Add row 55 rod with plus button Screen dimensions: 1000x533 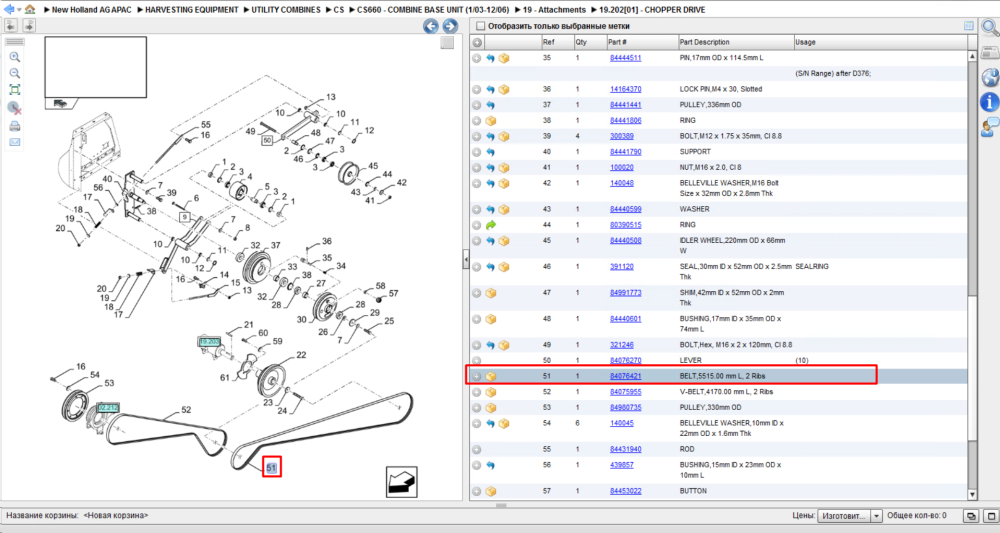click(476, 449)
